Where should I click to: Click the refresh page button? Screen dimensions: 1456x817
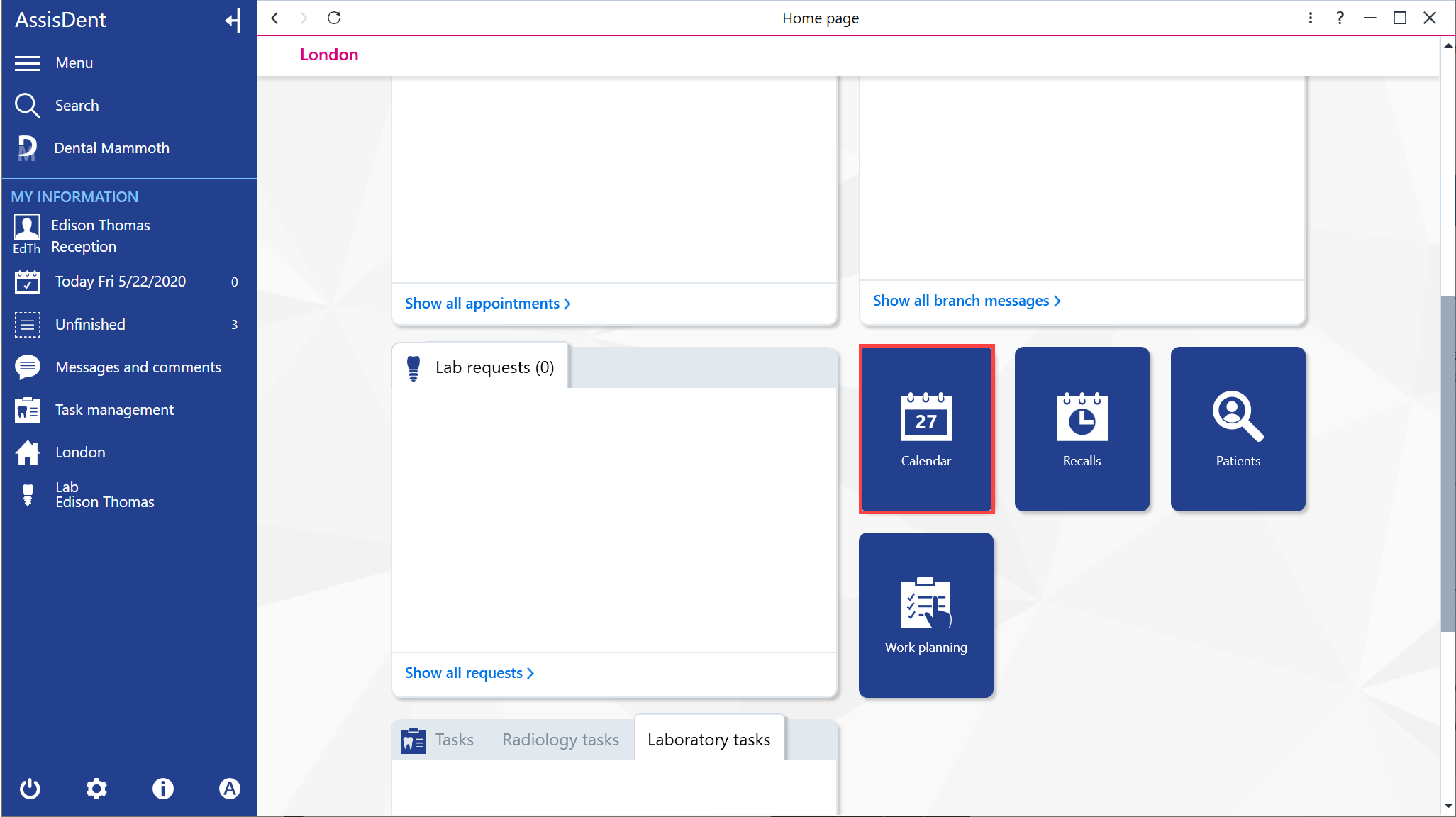click(x=334, y=18)
